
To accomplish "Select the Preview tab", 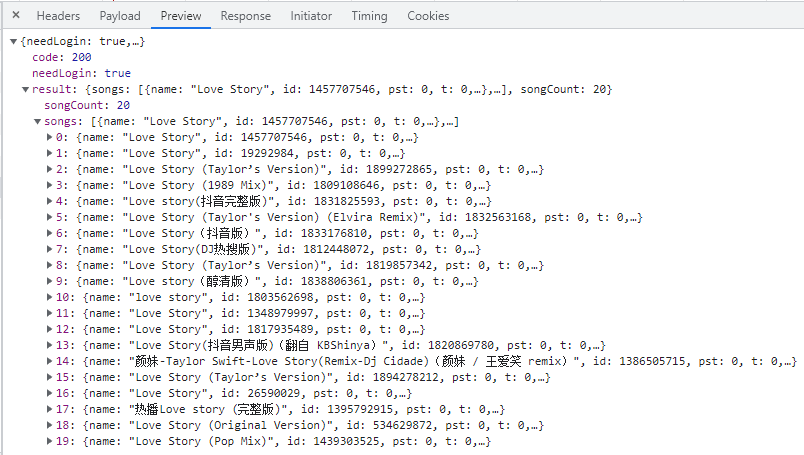I will (x=180, y=16).
